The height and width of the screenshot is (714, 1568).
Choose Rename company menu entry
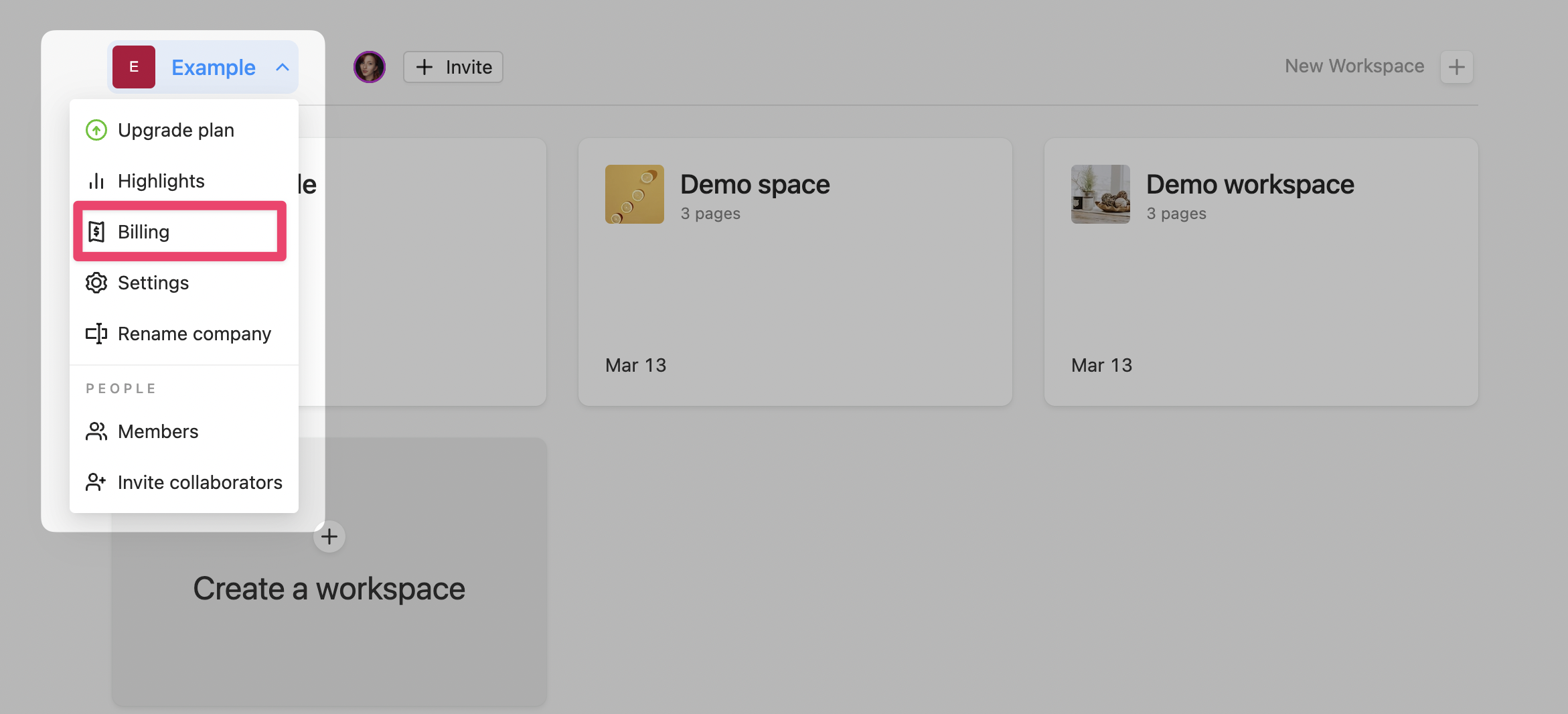194,334
